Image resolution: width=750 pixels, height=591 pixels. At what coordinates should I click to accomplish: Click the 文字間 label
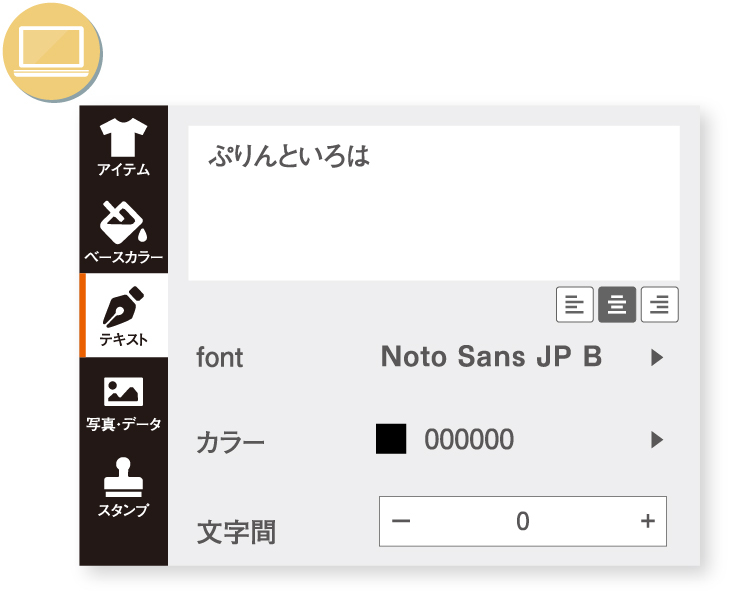tap(236, 532)
